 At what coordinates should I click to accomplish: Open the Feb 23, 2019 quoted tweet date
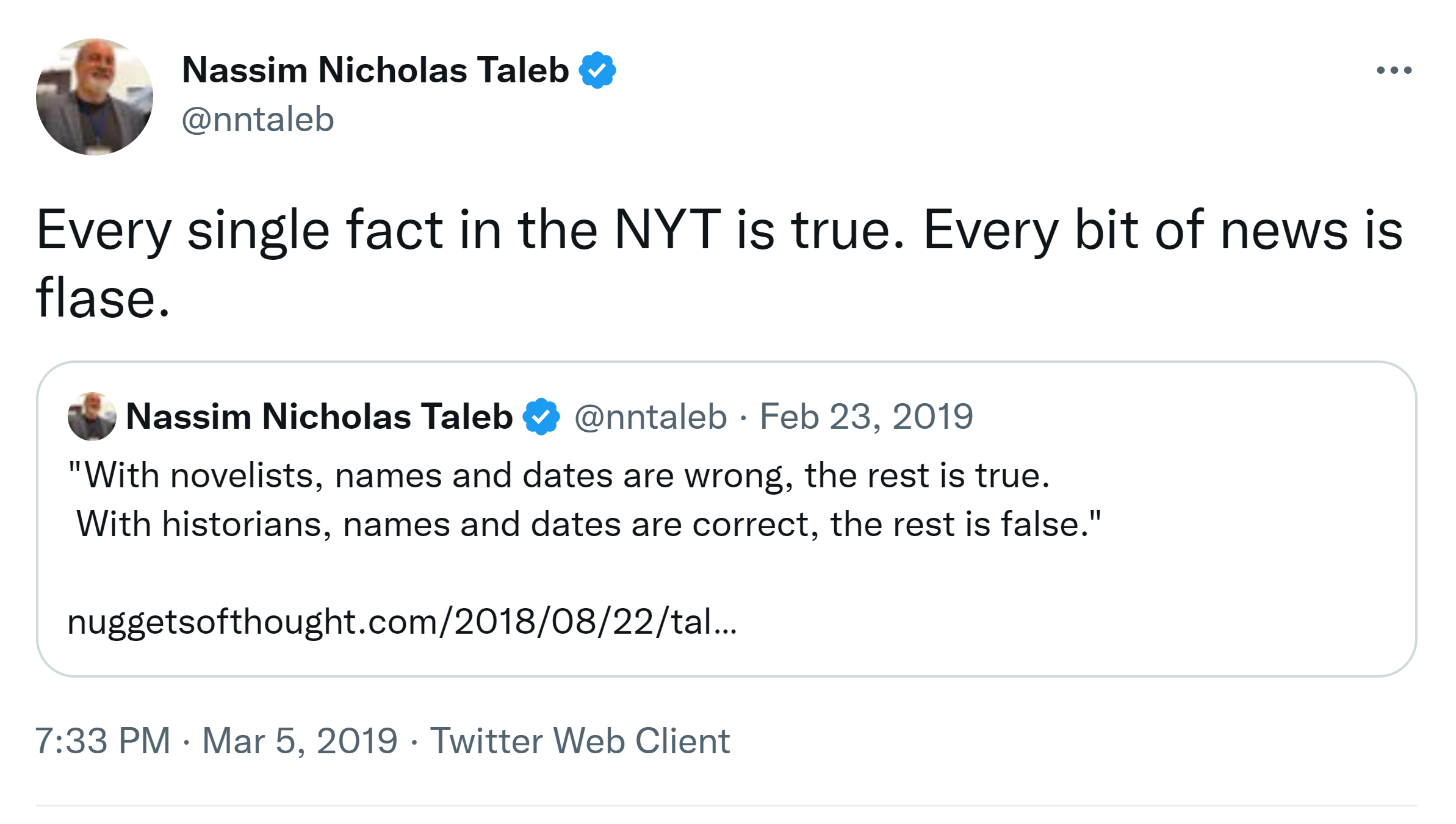[866, 417]
